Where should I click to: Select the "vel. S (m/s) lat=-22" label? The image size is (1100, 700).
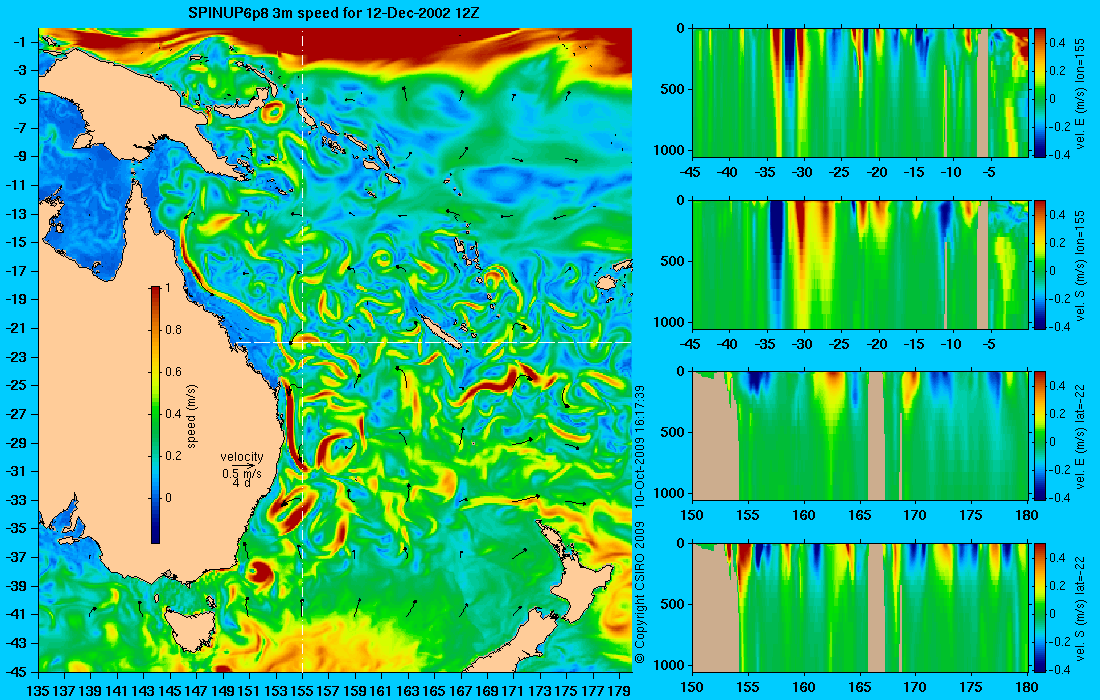1081,608
